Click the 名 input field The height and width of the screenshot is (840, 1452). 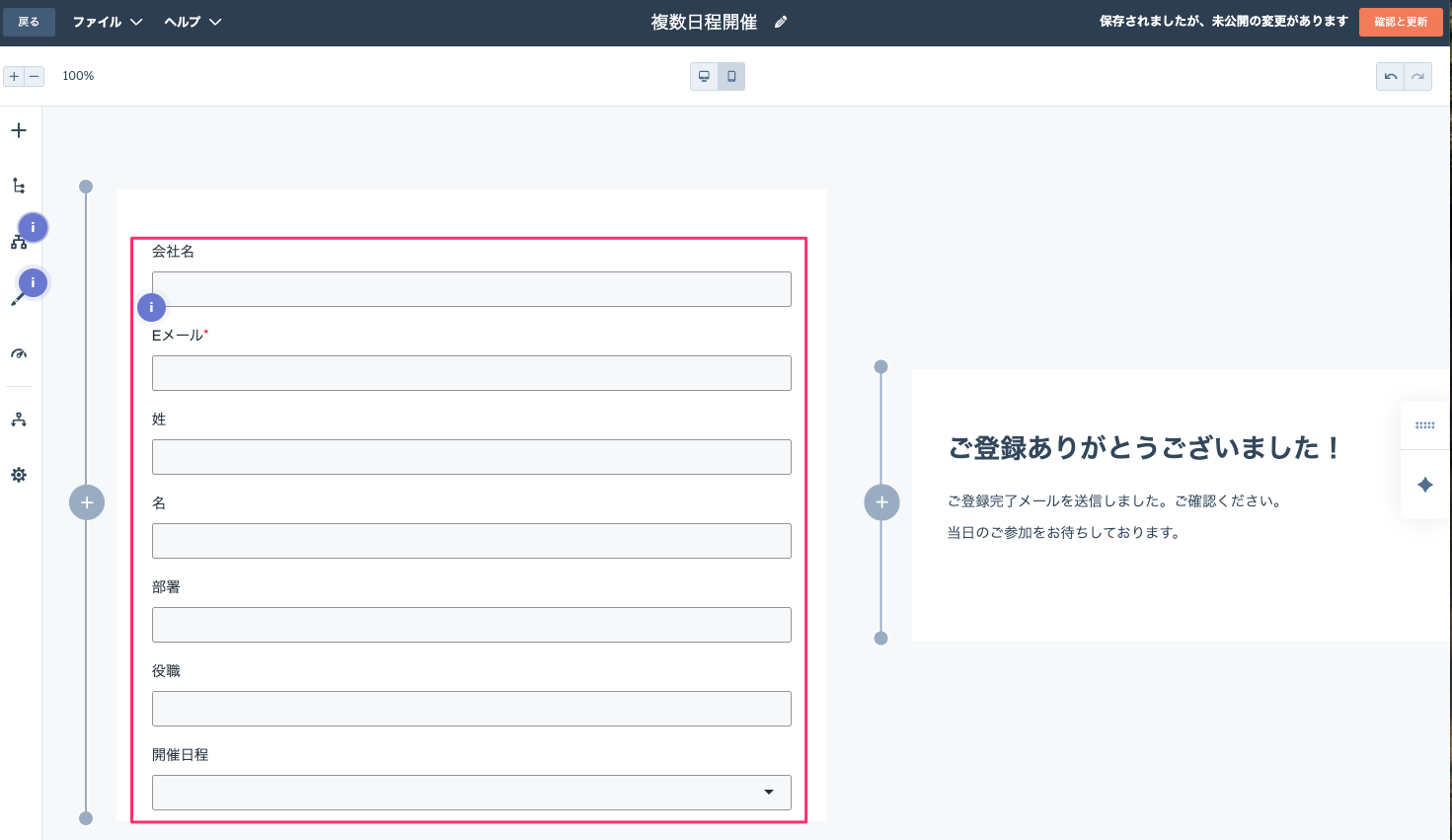click(x=472, y=541)
